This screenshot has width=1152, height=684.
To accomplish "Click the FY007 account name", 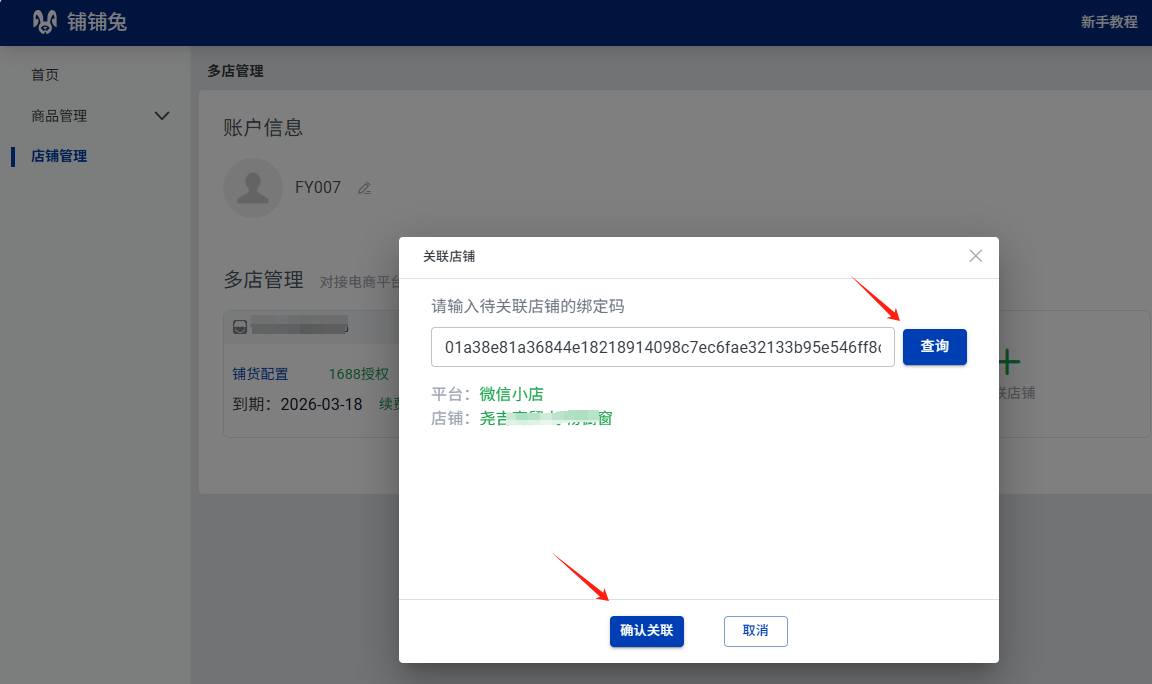I will pos(318,188).
